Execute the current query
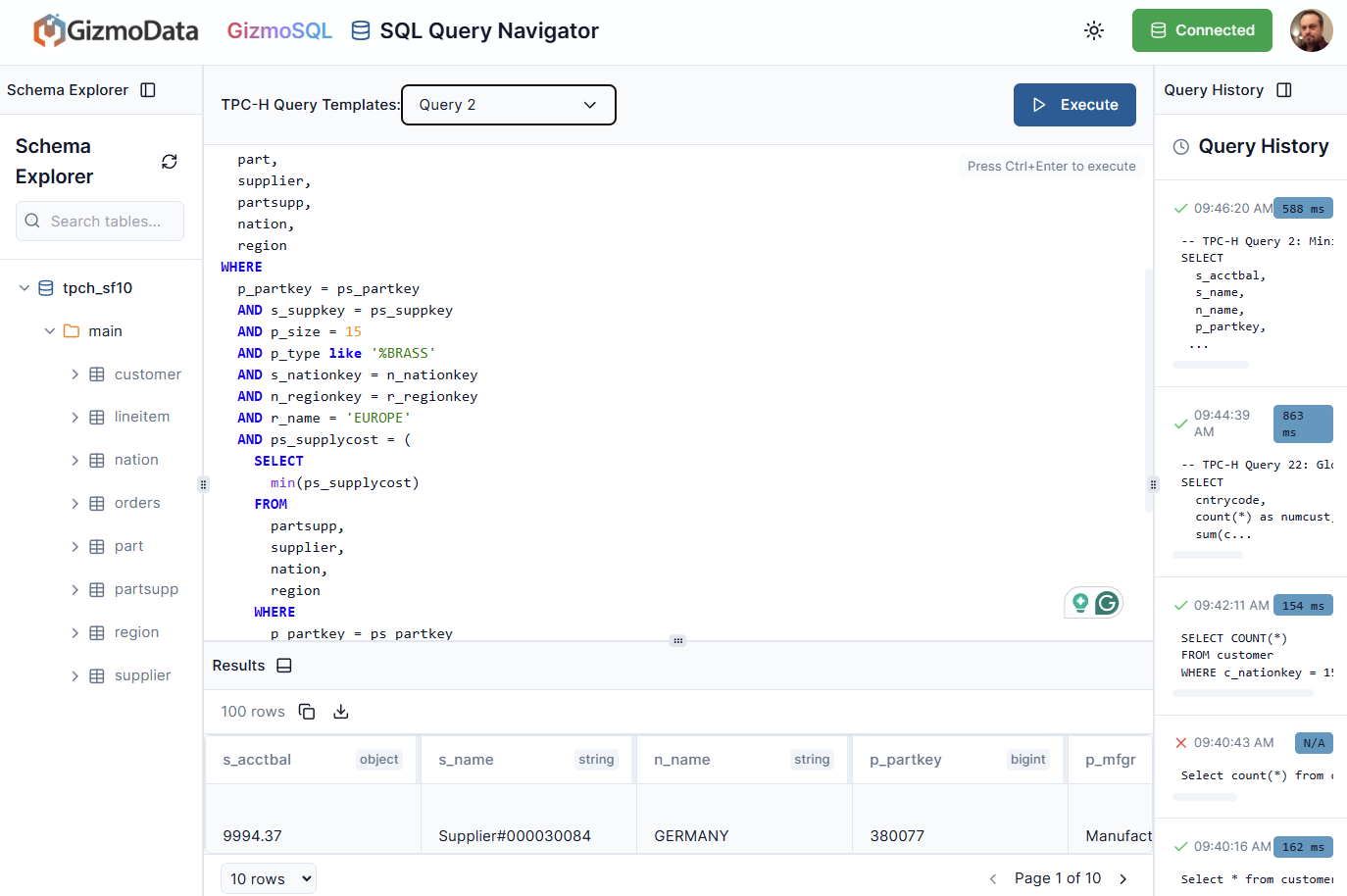 pyautogui.click(x=1074, y=104)
